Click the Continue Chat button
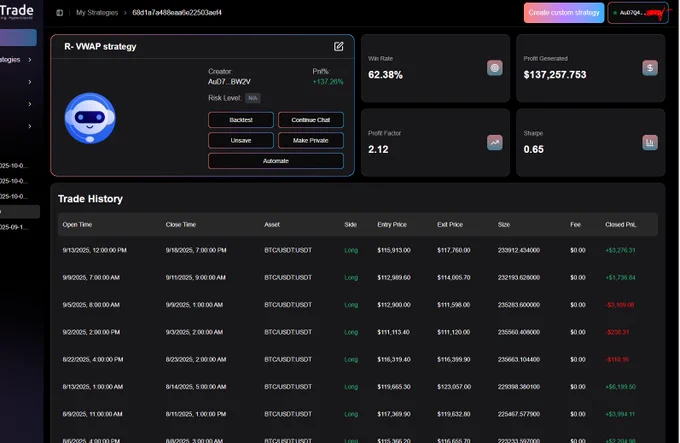The height and width of the screenshot is (443, 680). click(x=311, y=120)
